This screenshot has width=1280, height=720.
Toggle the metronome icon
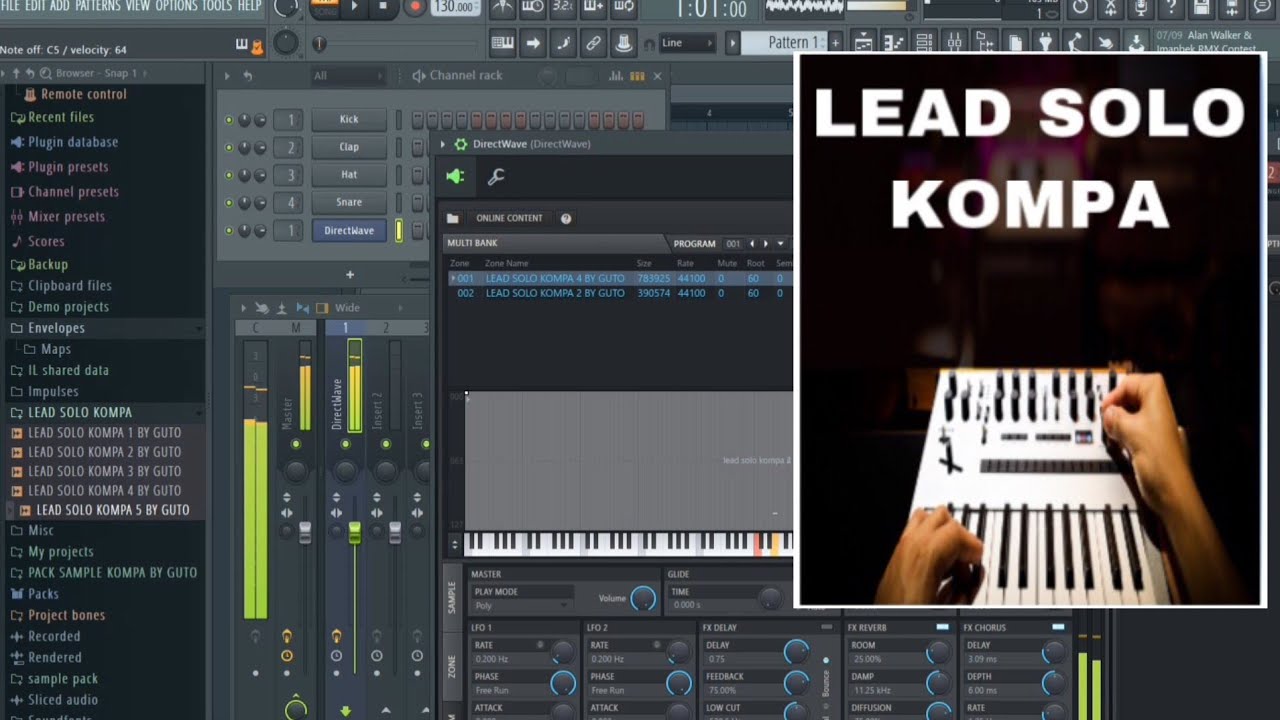(503, 7)
